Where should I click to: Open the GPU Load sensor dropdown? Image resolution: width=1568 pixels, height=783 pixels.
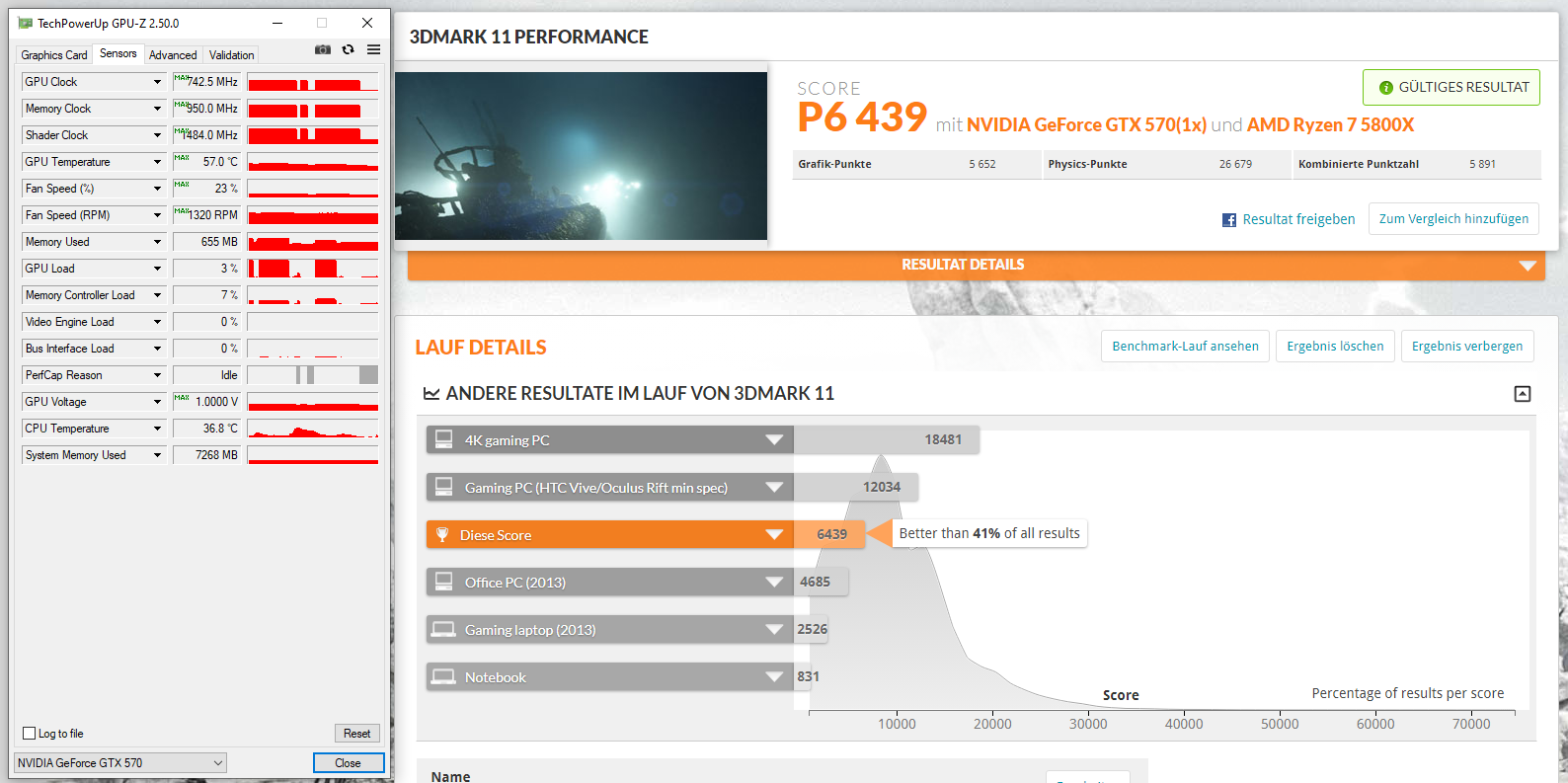click(157, 269)
